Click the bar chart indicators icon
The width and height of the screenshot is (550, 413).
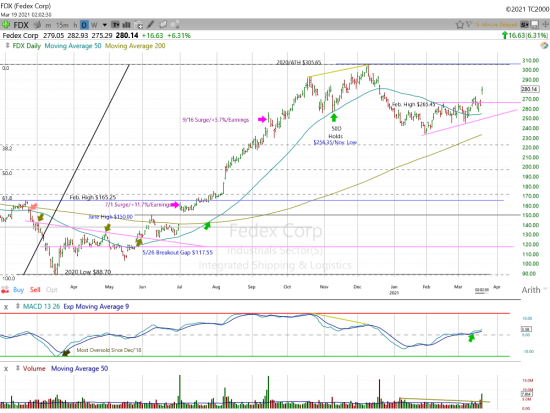tap(126, 25)
